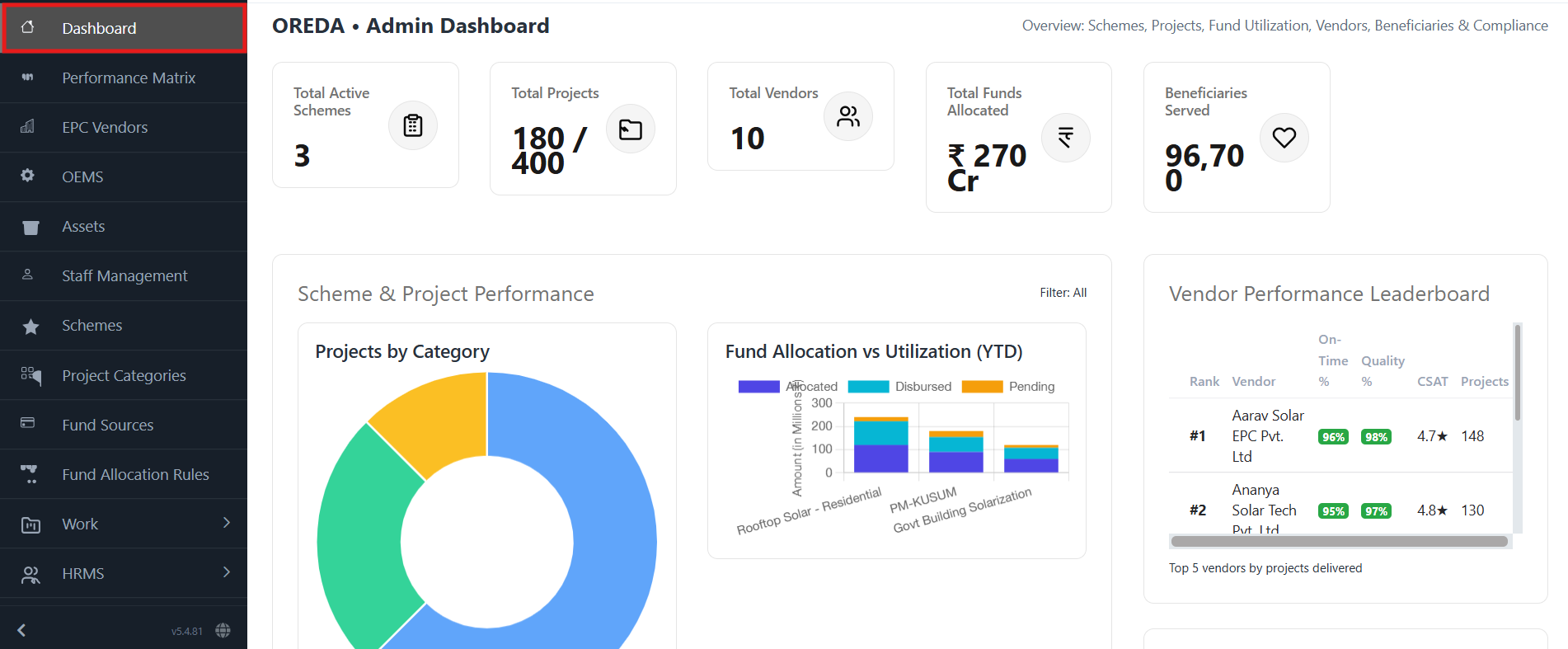The image size is (1568, 649).
Task: Click the folder icon on Total Projects card
Action: tap(630, 129)
